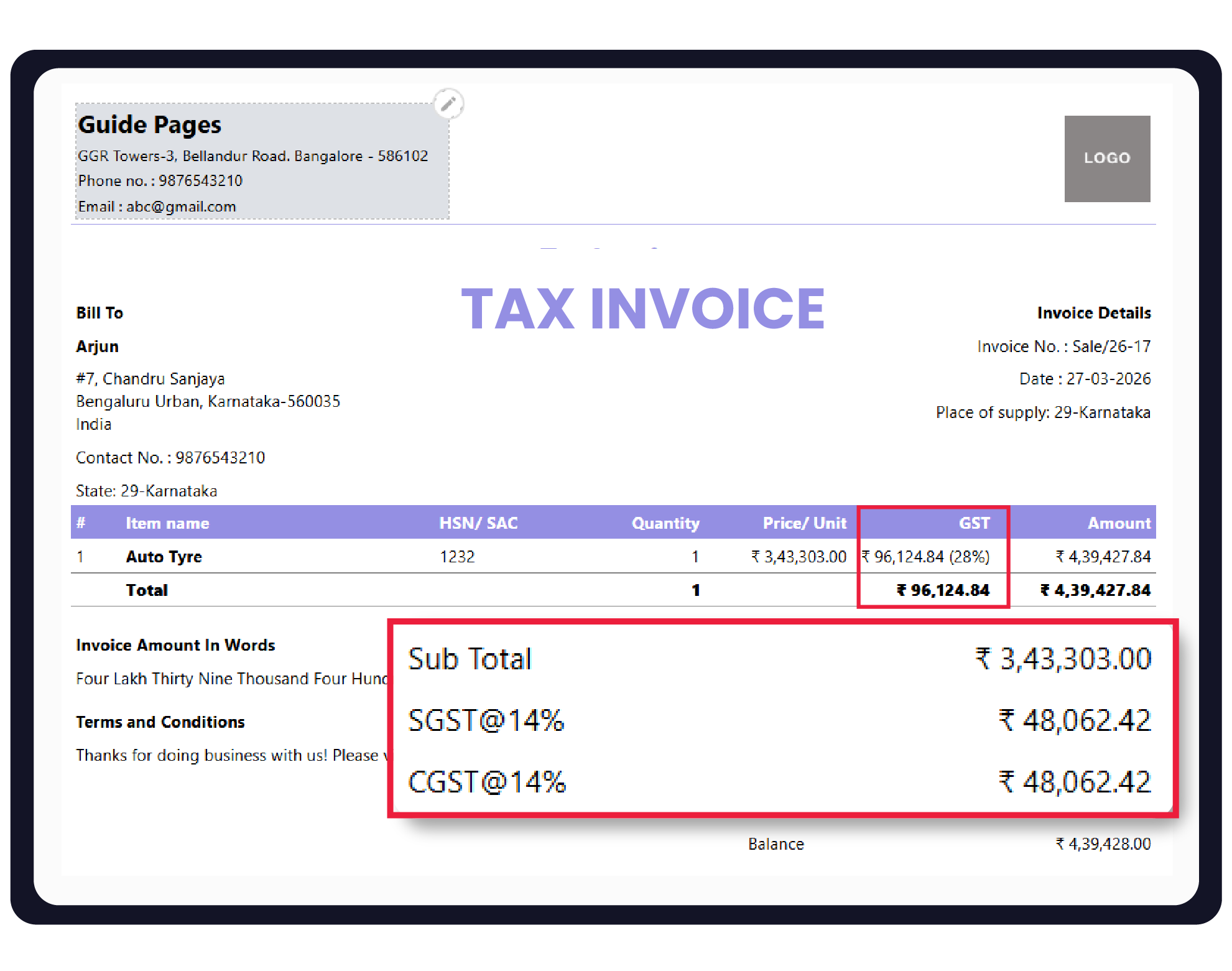Click the Balance amount ₹ 4,39,428.00
Image resolution: width=1232 pixels, height=971 pixels.
[1103, 844]
